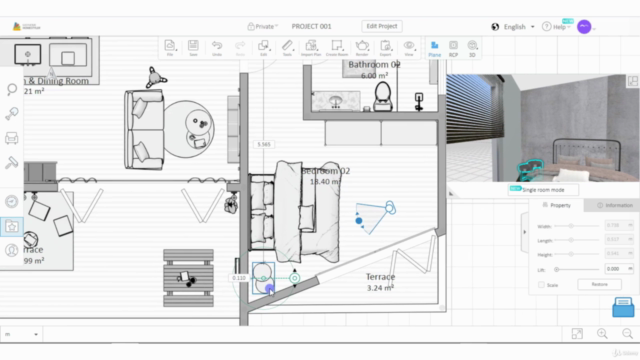Open the Render teapot icon
The width and height of the screenshot is (640, 360).
click(362, 48)
